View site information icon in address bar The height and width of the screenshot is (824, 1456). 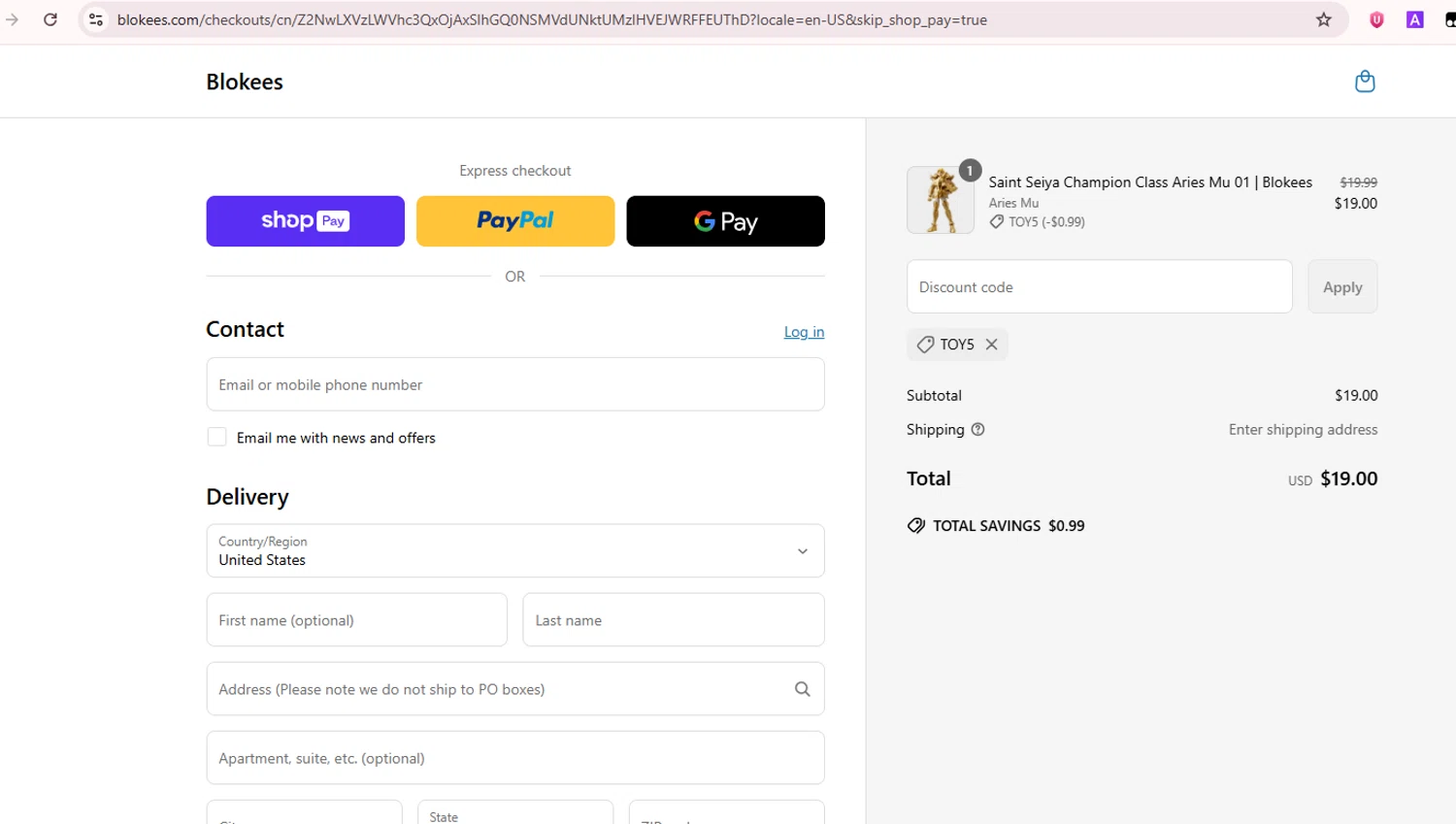95,19
